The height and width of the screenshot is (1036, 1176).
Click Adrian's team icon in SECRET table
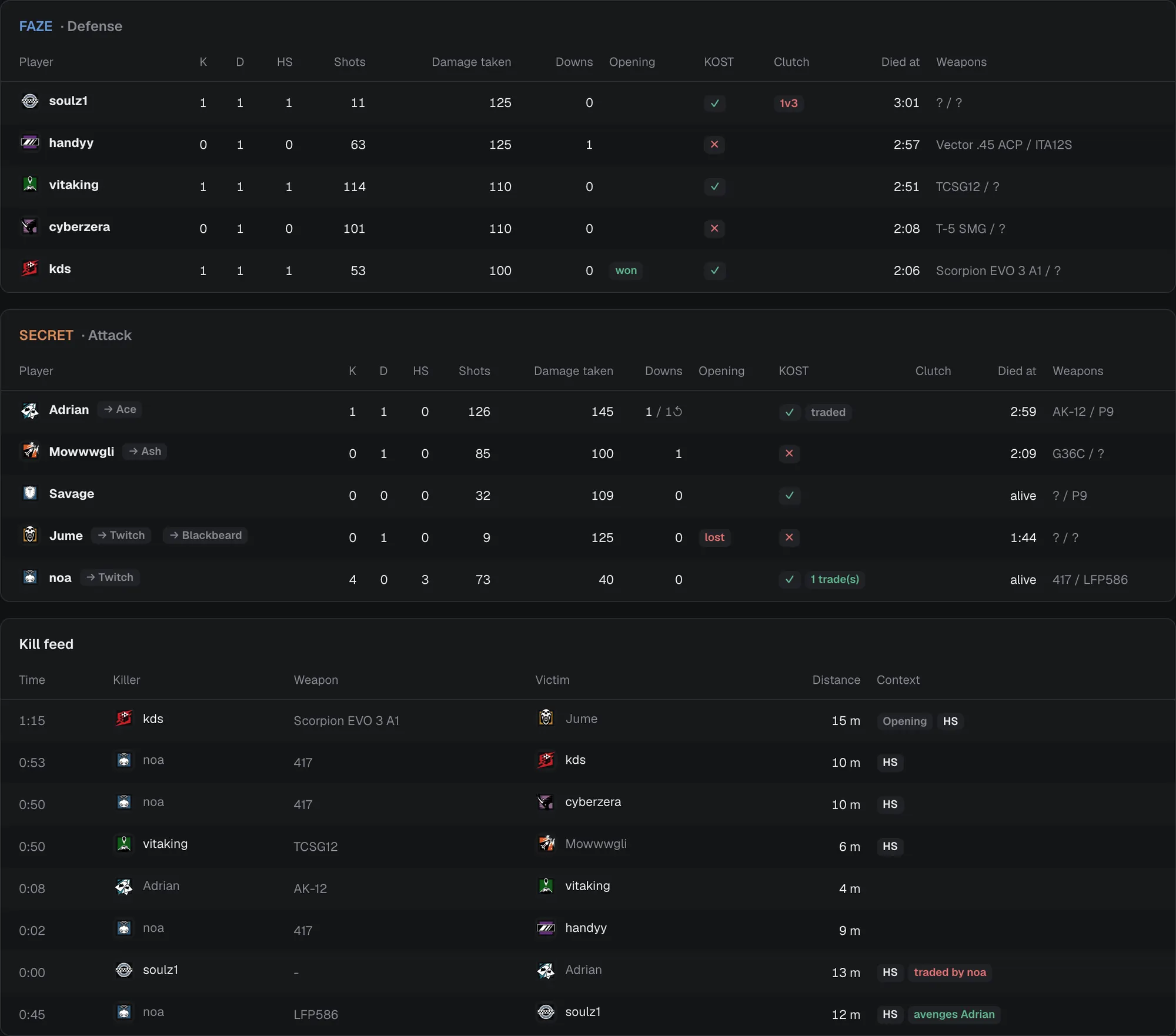click(x=30, y=410)
